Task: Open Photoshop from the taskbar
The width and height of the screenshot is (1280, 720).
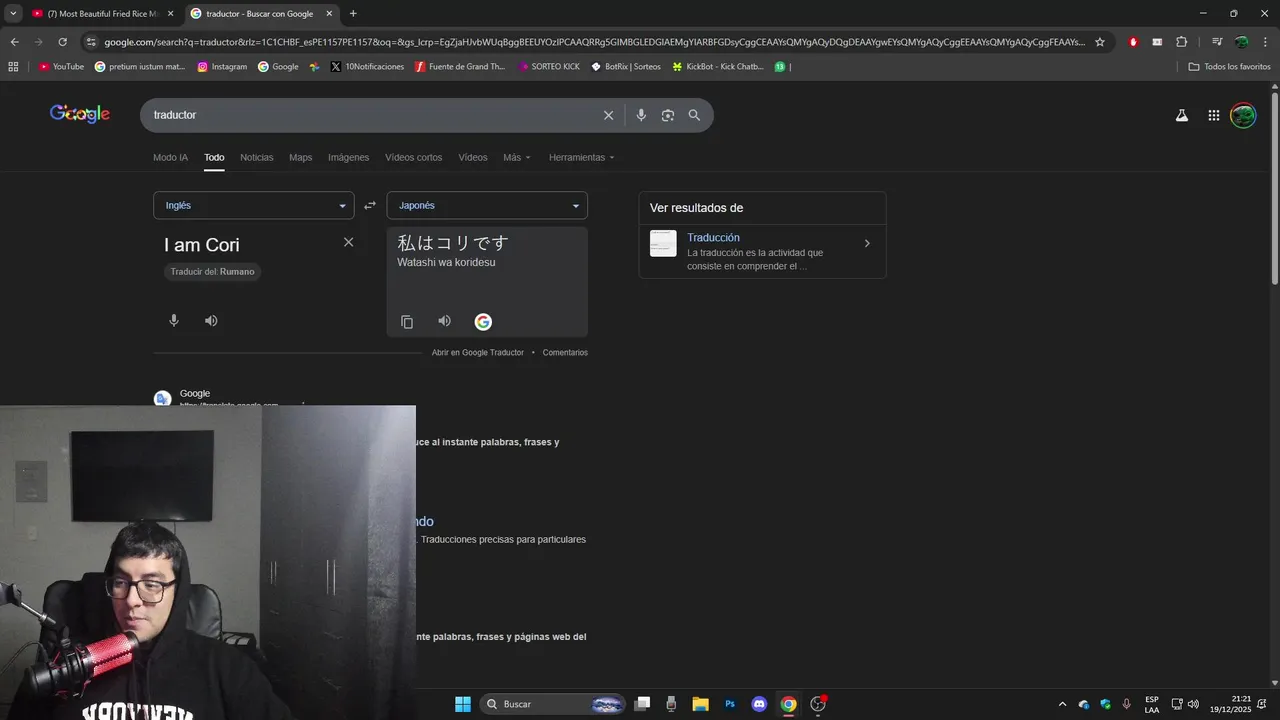Action: 730,704
